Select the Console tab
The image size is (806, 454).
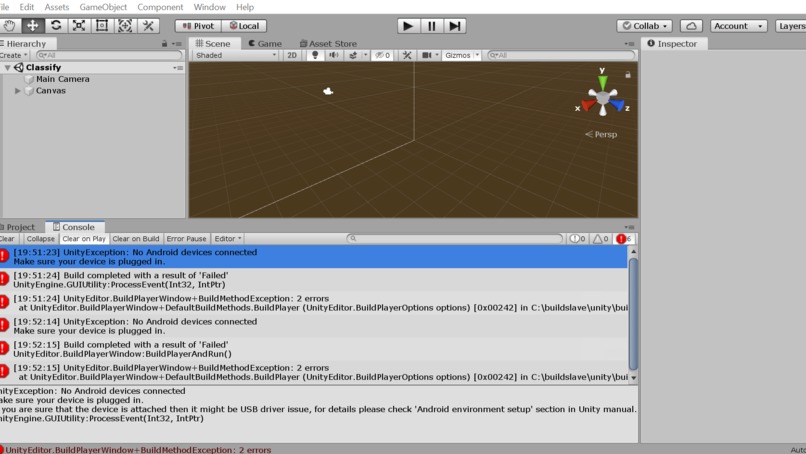coord(75,227)
